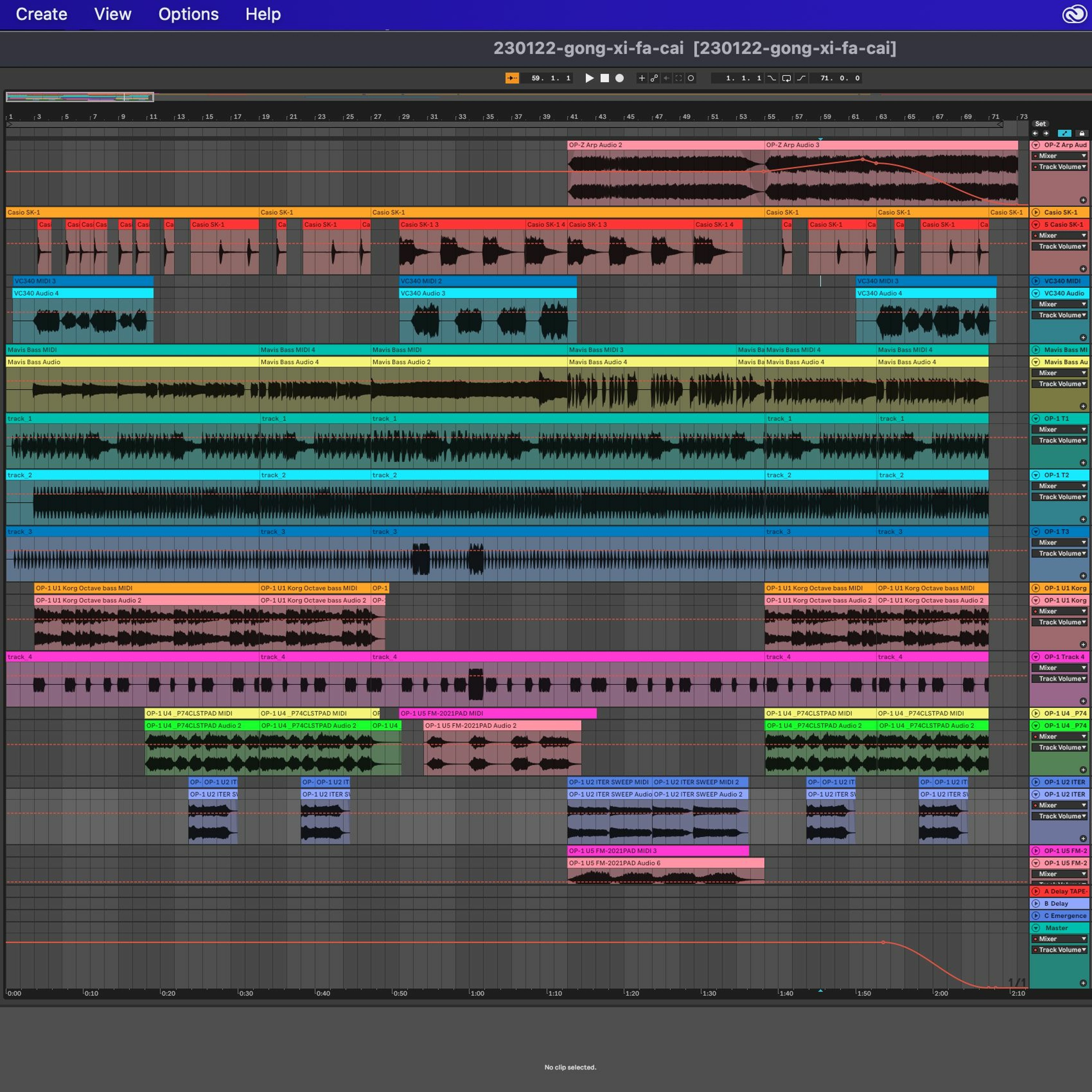Toggle the Punch-Out switch icon
Viewport: 1092px width, 1092px height.
pos(802,78)
